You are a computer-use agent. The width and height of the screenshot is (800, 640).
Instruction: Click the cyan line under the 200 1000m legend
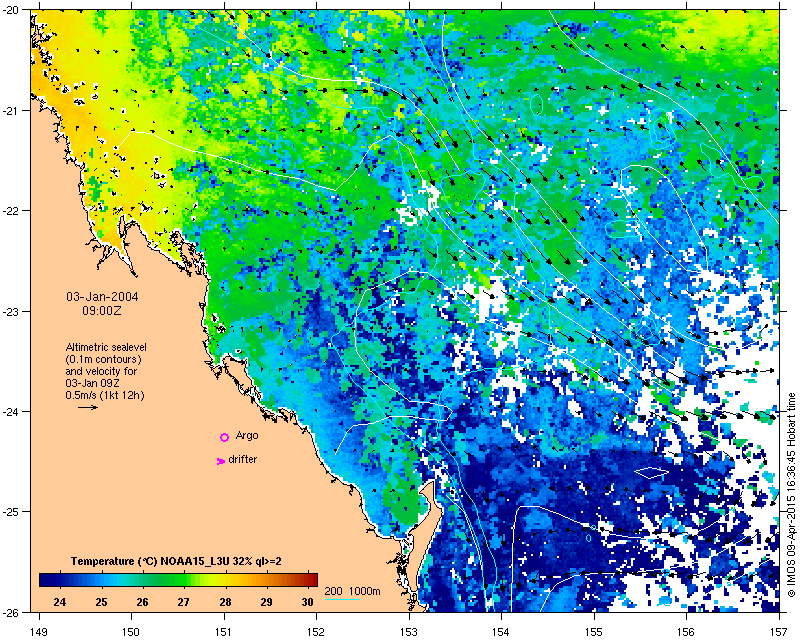pyautogui.click(x=342, y=599)
